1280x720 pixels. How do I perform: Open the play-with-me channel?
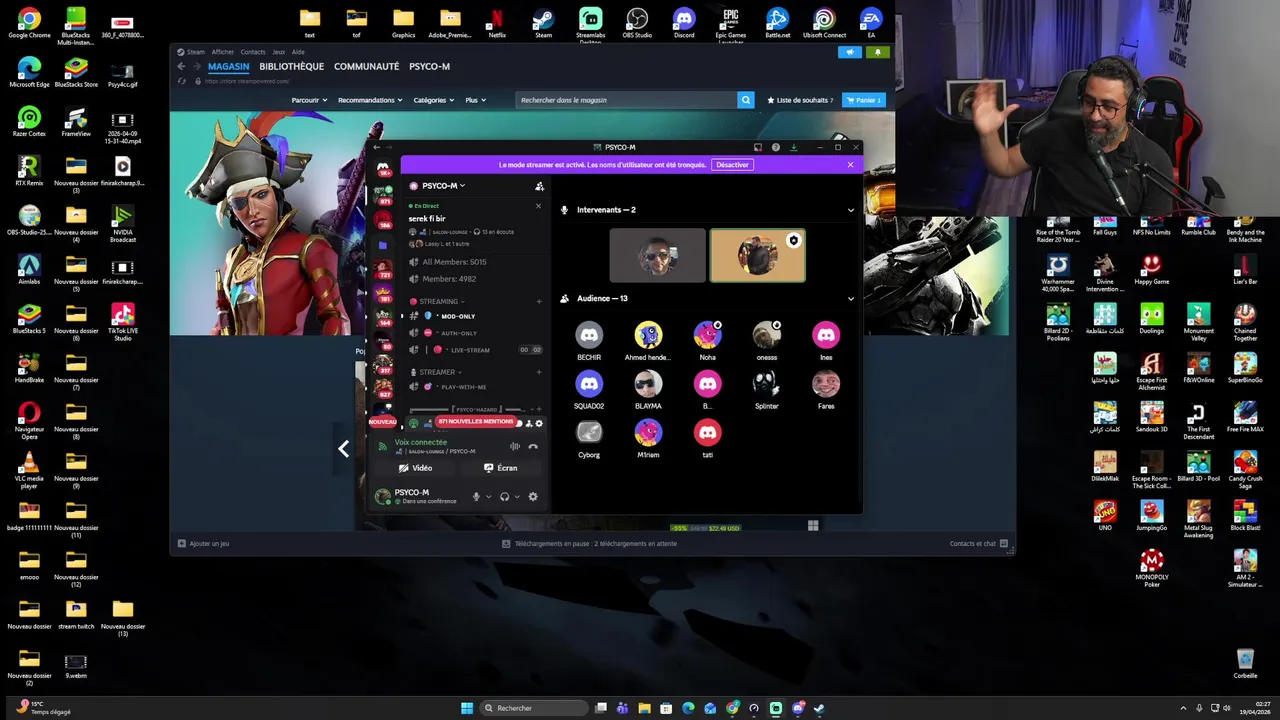click(x=476, y=387)
